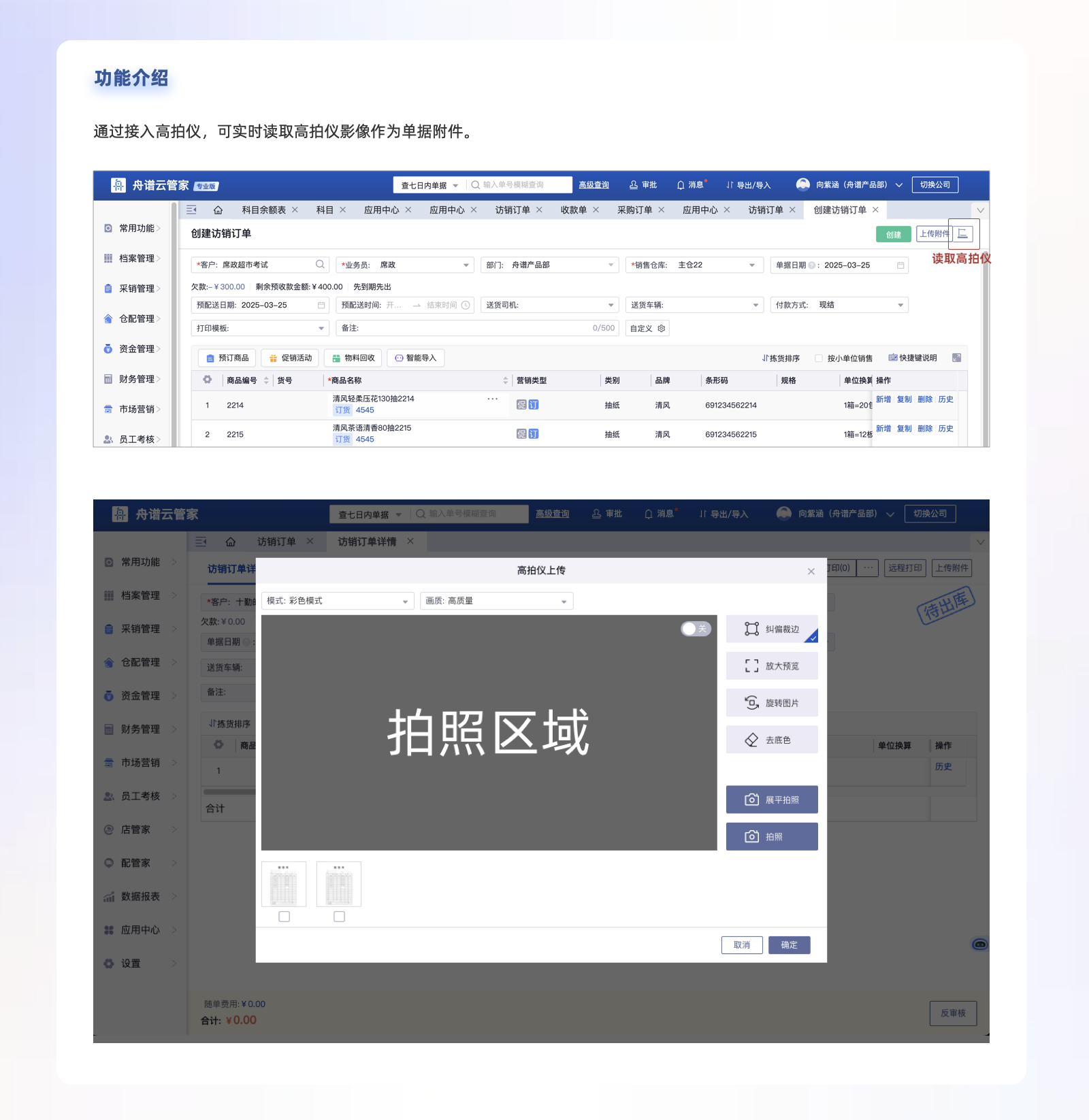
Task: Select the 纠偏裁边 deskew crop tool
Action: pos(772,629)
